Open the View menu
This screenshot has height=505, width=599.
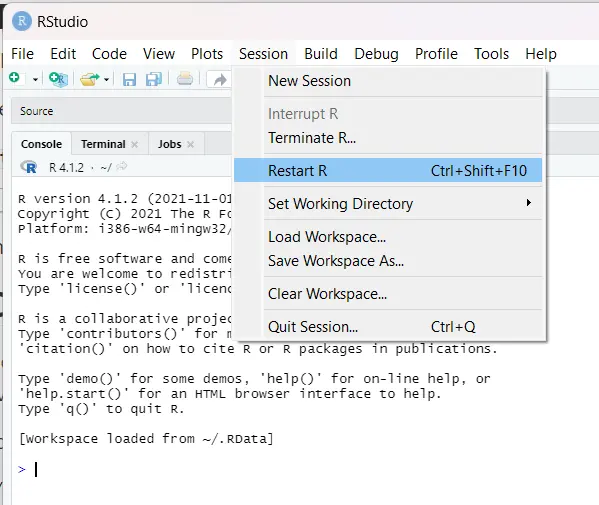[x=159, y=54]
